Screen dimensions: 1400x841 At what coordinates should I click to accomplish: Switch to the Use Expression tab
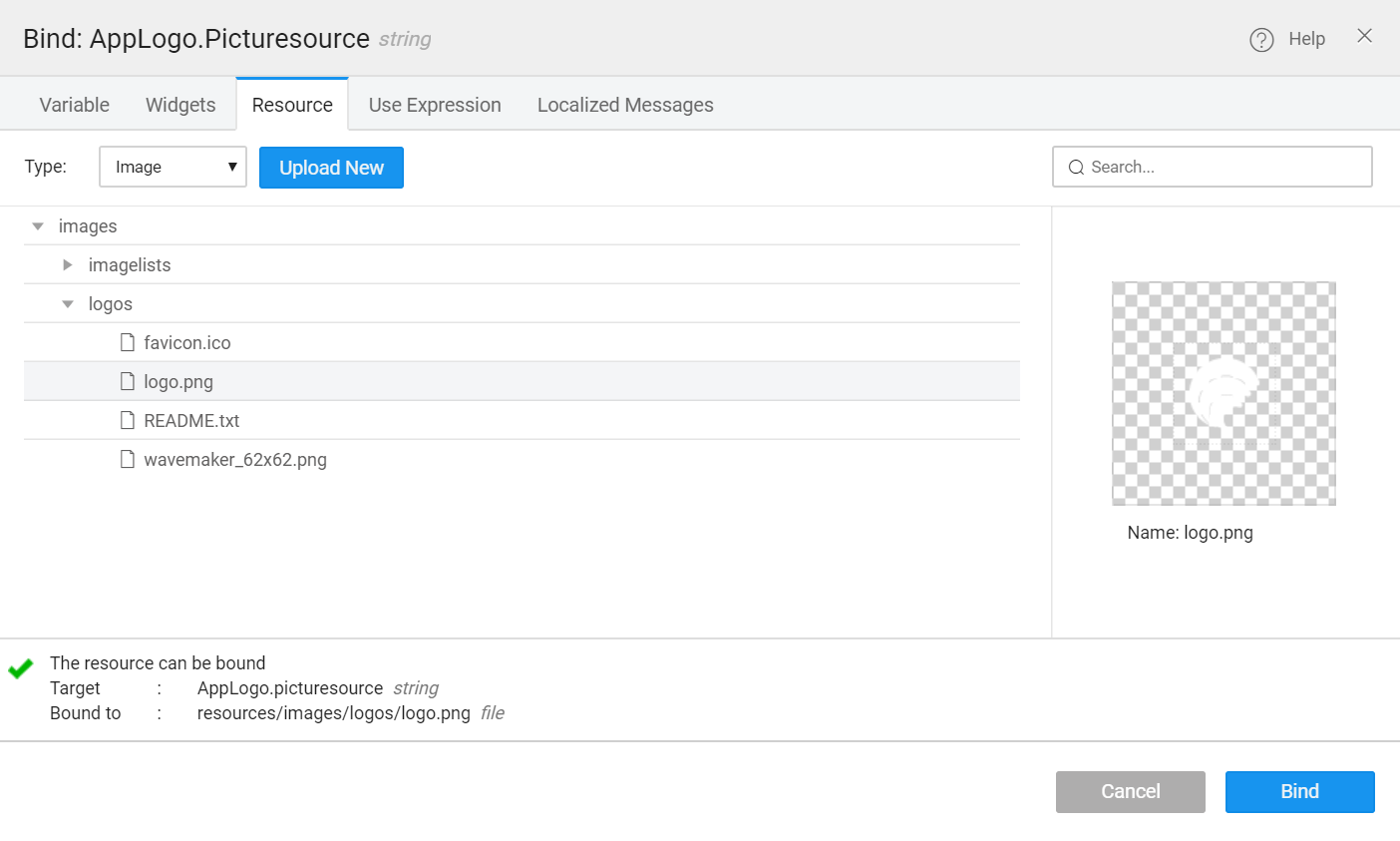(434, 104)
